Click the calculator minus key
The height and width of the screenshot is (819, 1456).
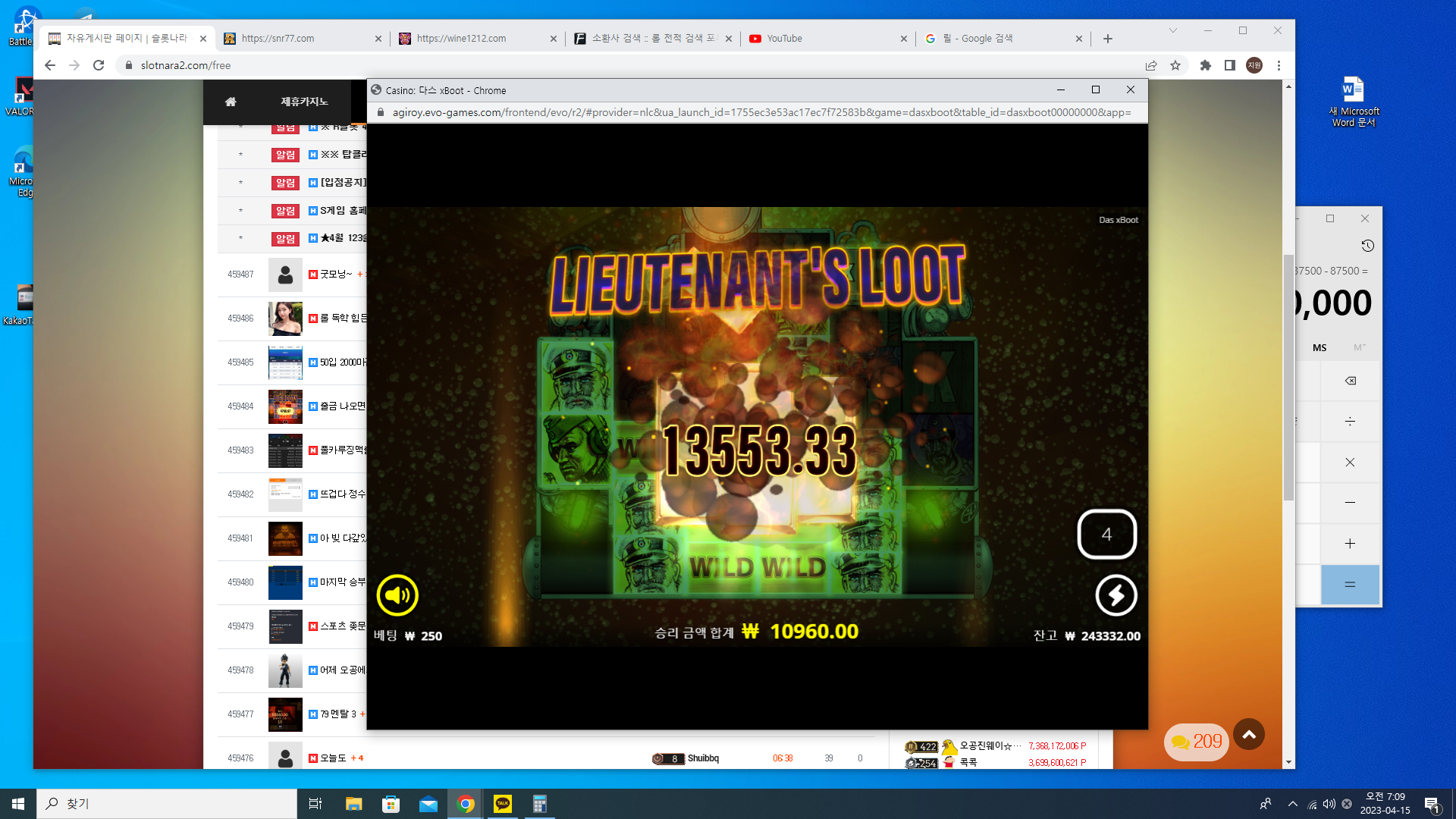[x=1350, y=503]
